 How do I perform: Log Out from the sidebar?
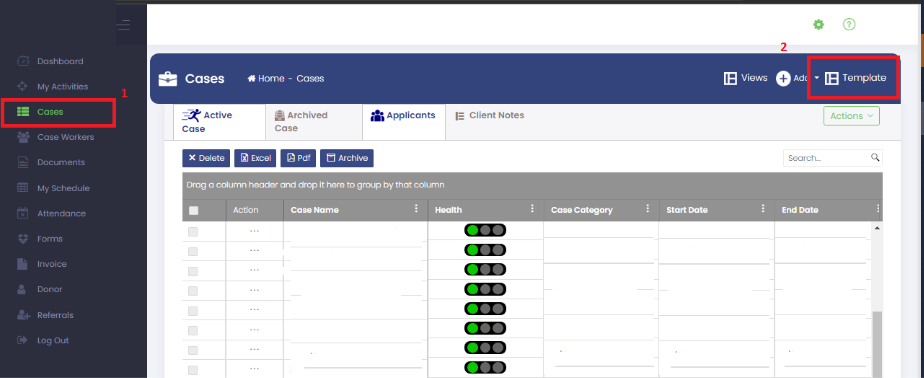click(53, 340)
